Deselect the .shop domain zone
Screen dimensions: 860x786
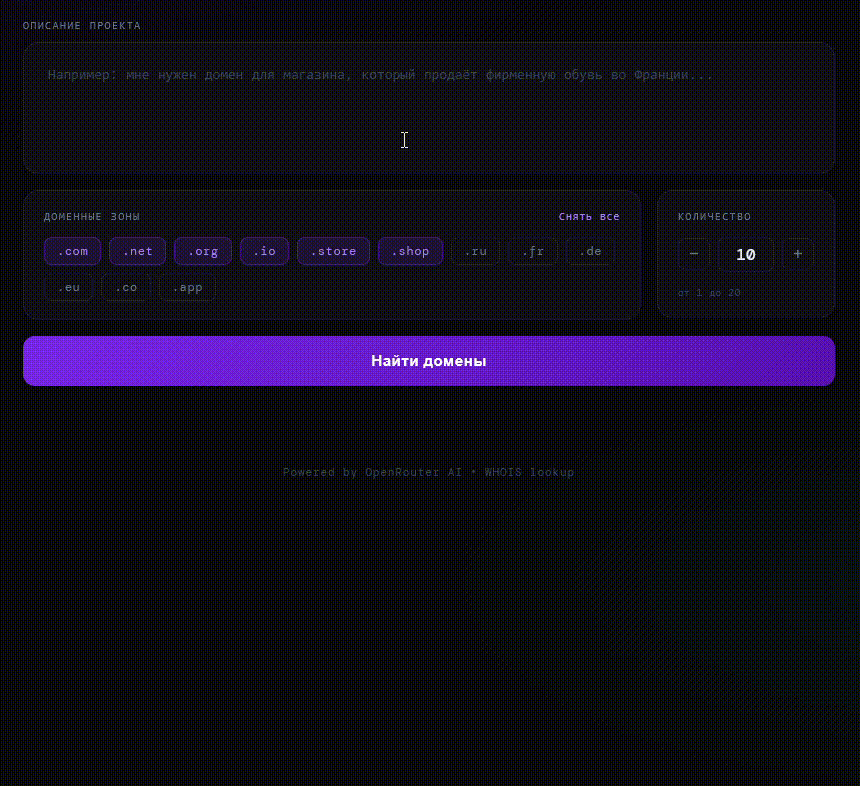click(x=410, y=251)
